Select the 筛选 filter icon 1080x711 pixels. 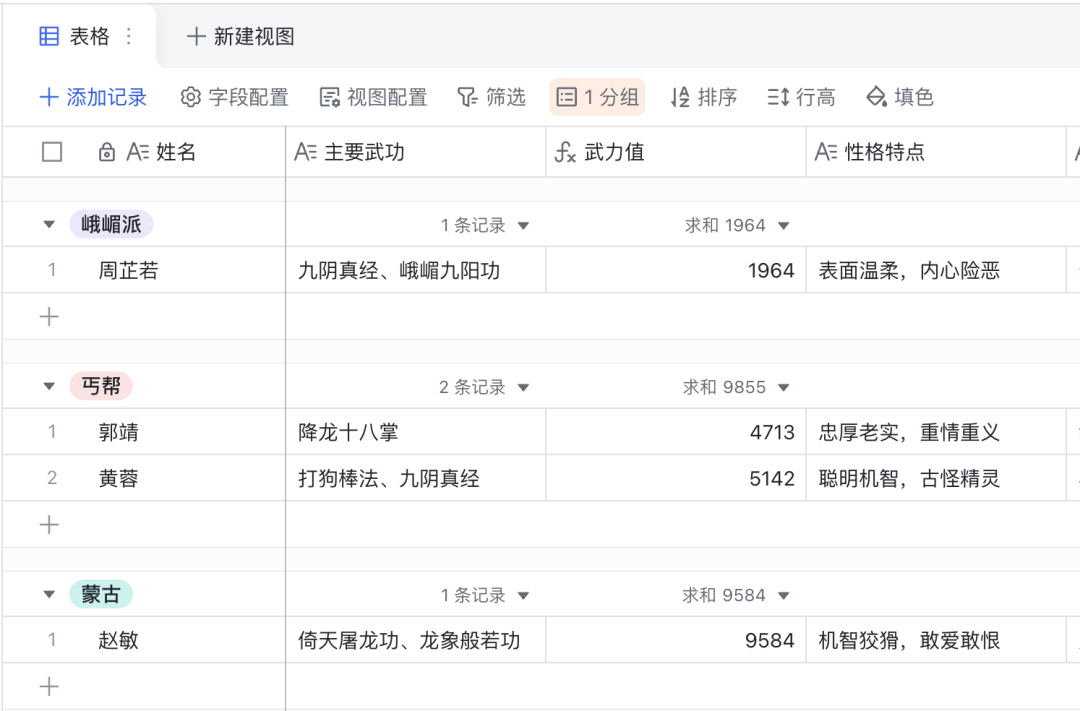pyautogui.click(x=466, y=97)
